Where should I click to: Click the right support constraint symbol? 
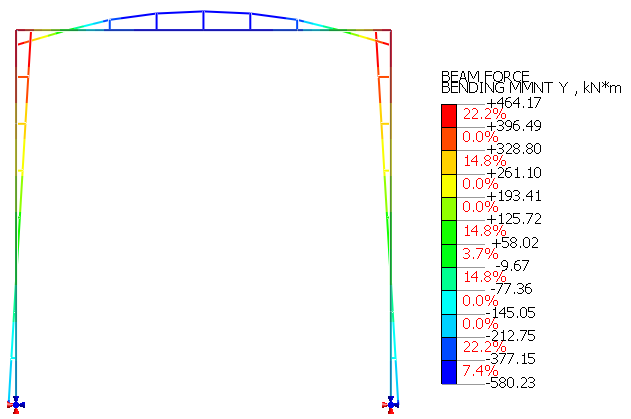point(390,405)
